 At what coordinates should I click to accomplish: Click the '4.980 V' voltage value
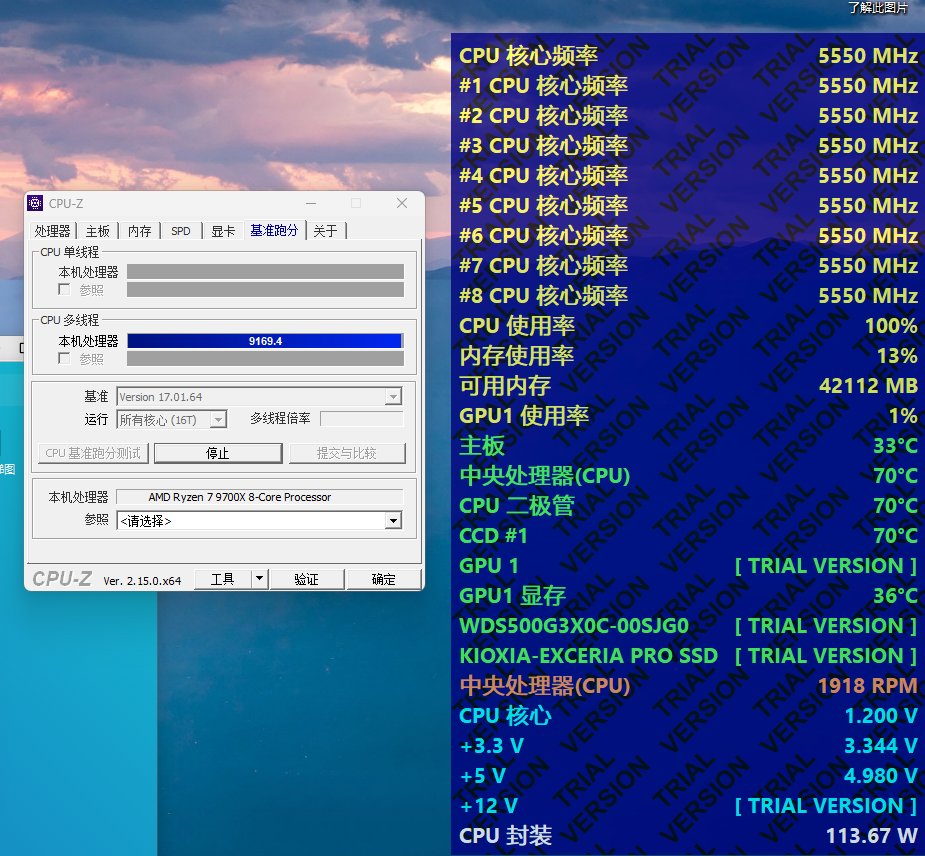click(x=881, y=776)
